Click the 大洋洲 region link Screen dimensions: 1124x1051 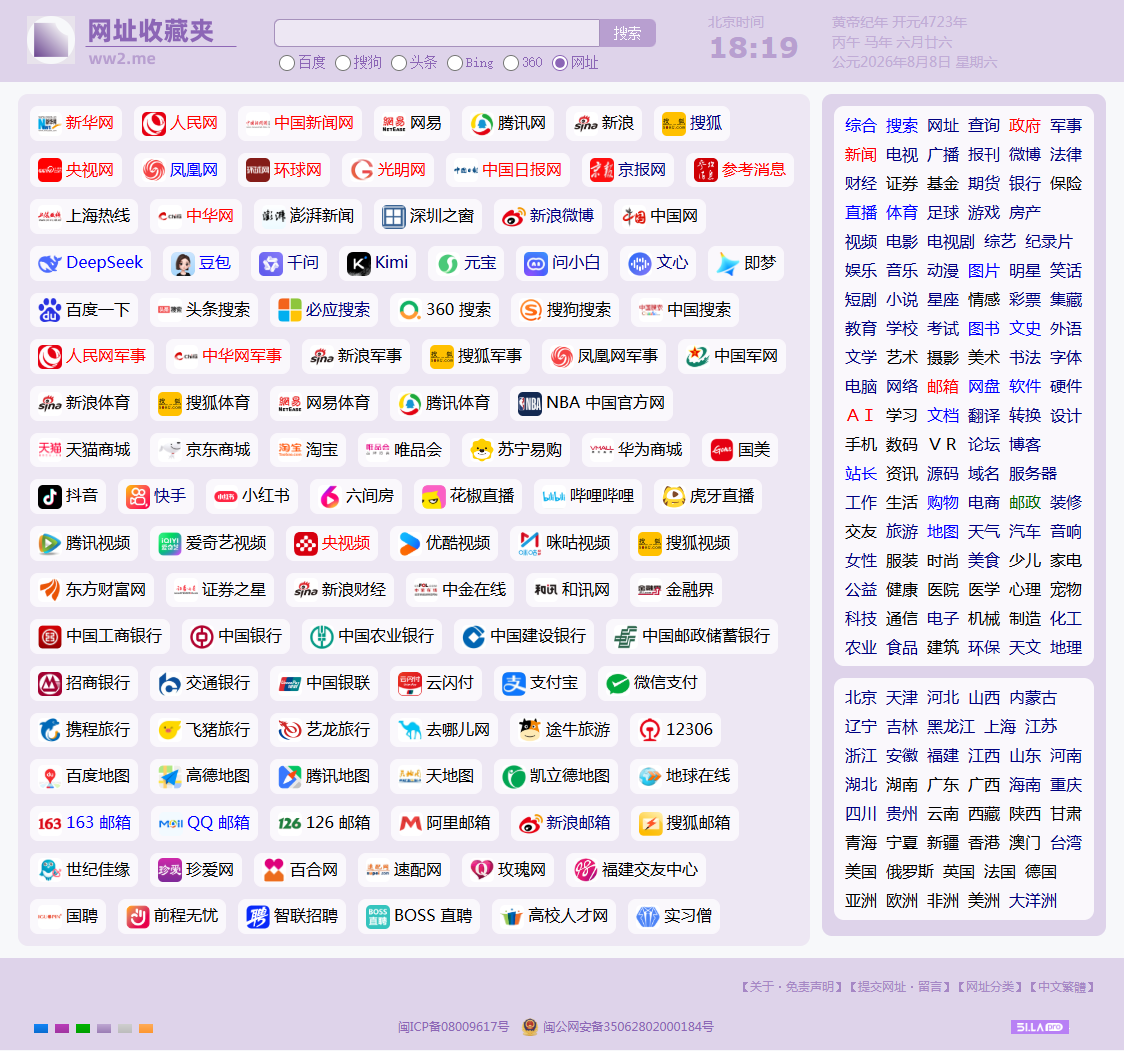(1032, 900)
